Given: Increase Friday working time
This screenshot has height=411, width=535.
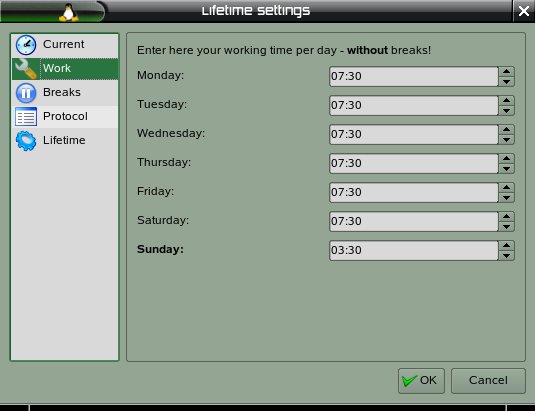Looking at the screenshot, I should point(506,187).
